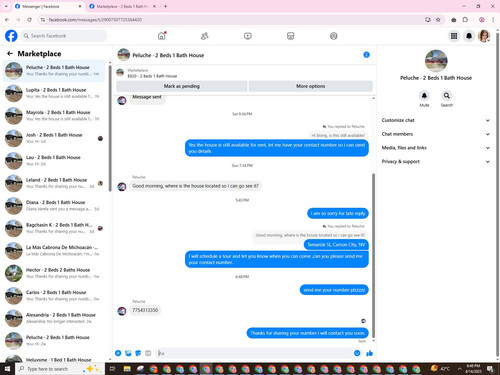Open Josh - 2 Beds 1 Bath House chat
The height and width of the screenshot is (375, 500).
click(54, 138)
